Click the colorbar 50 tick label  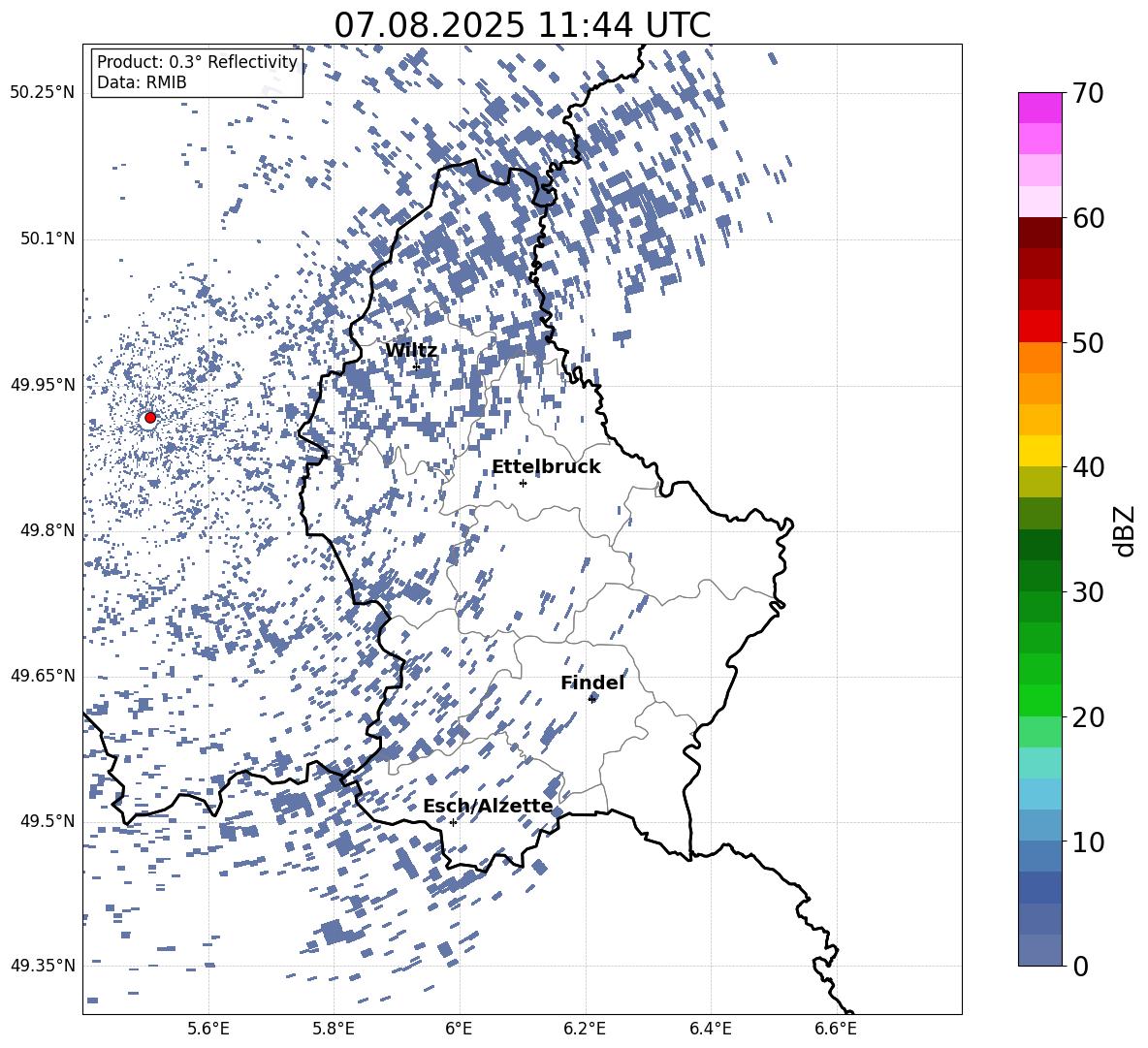[1088, 343]
